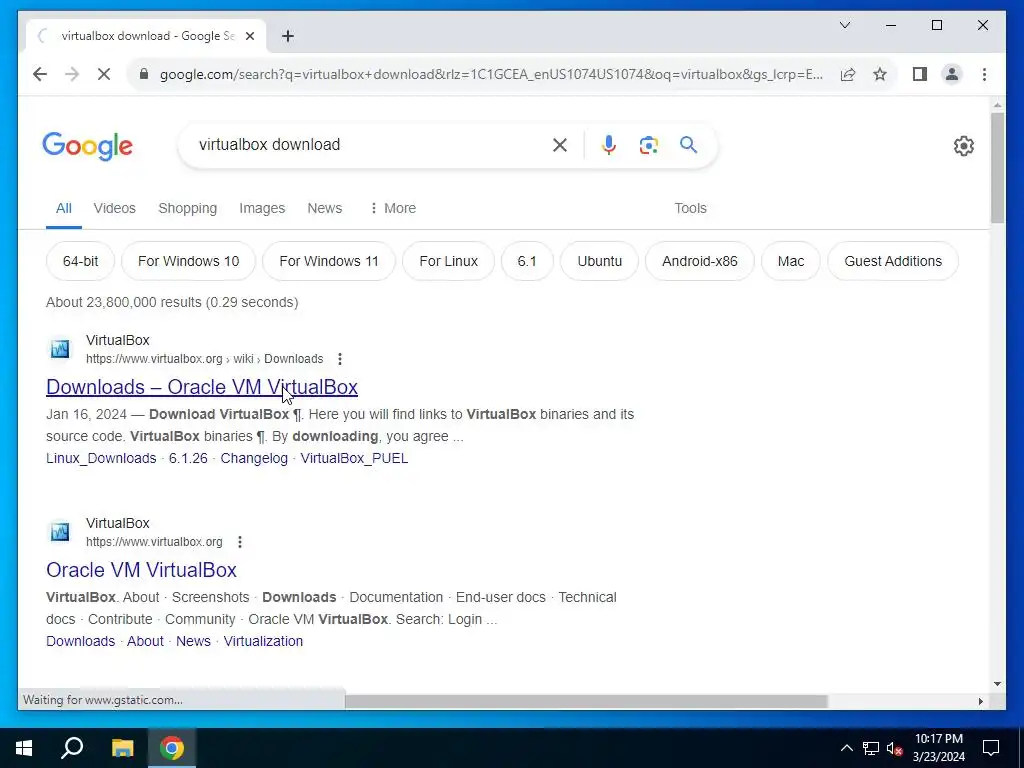Open the Oracle VM VirtualBox result title
The height and width of the screenshot is (768, 1024).
pyautogui.click(x=141, y=569)
